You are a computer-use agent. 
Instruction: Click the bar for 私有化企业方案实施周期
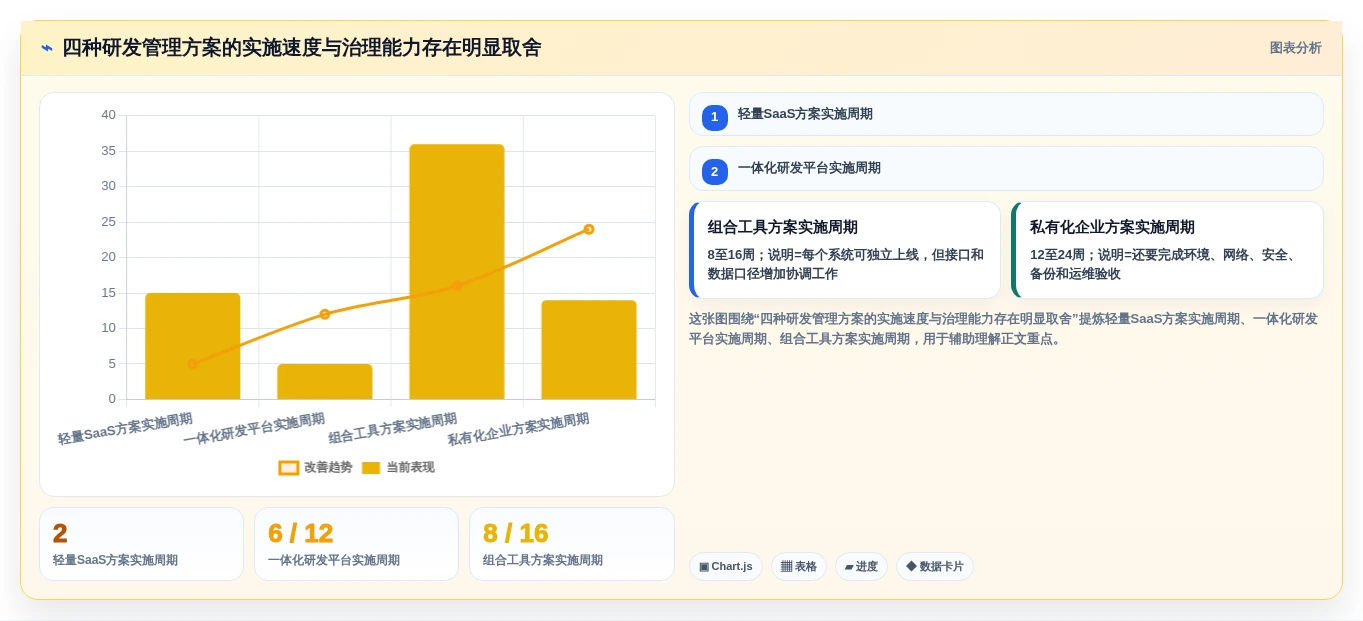tap(589, 350)
